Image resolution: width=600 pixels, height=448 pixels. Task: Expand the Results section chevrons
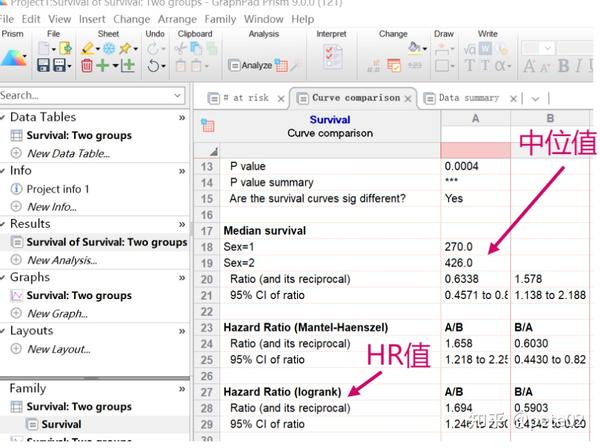pyautogui.click(x=182, y=224)
